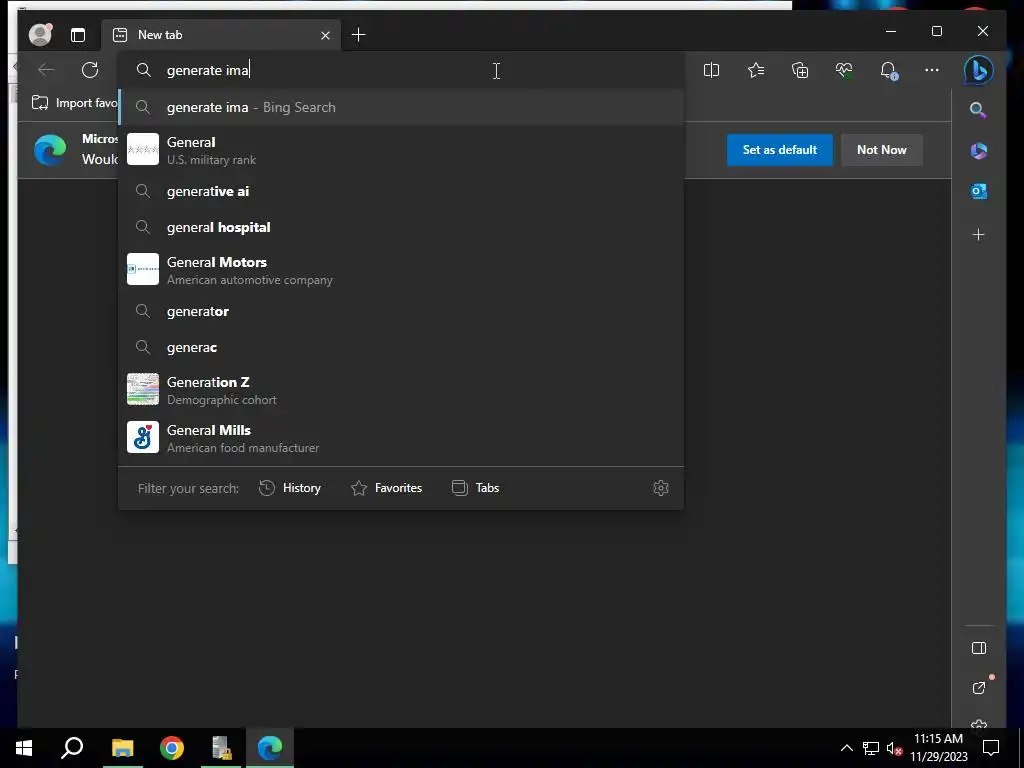Click Import favorites bookmark item
Image resolution: width=1024 pixels, height=768 pixels.
click(74, 103)
